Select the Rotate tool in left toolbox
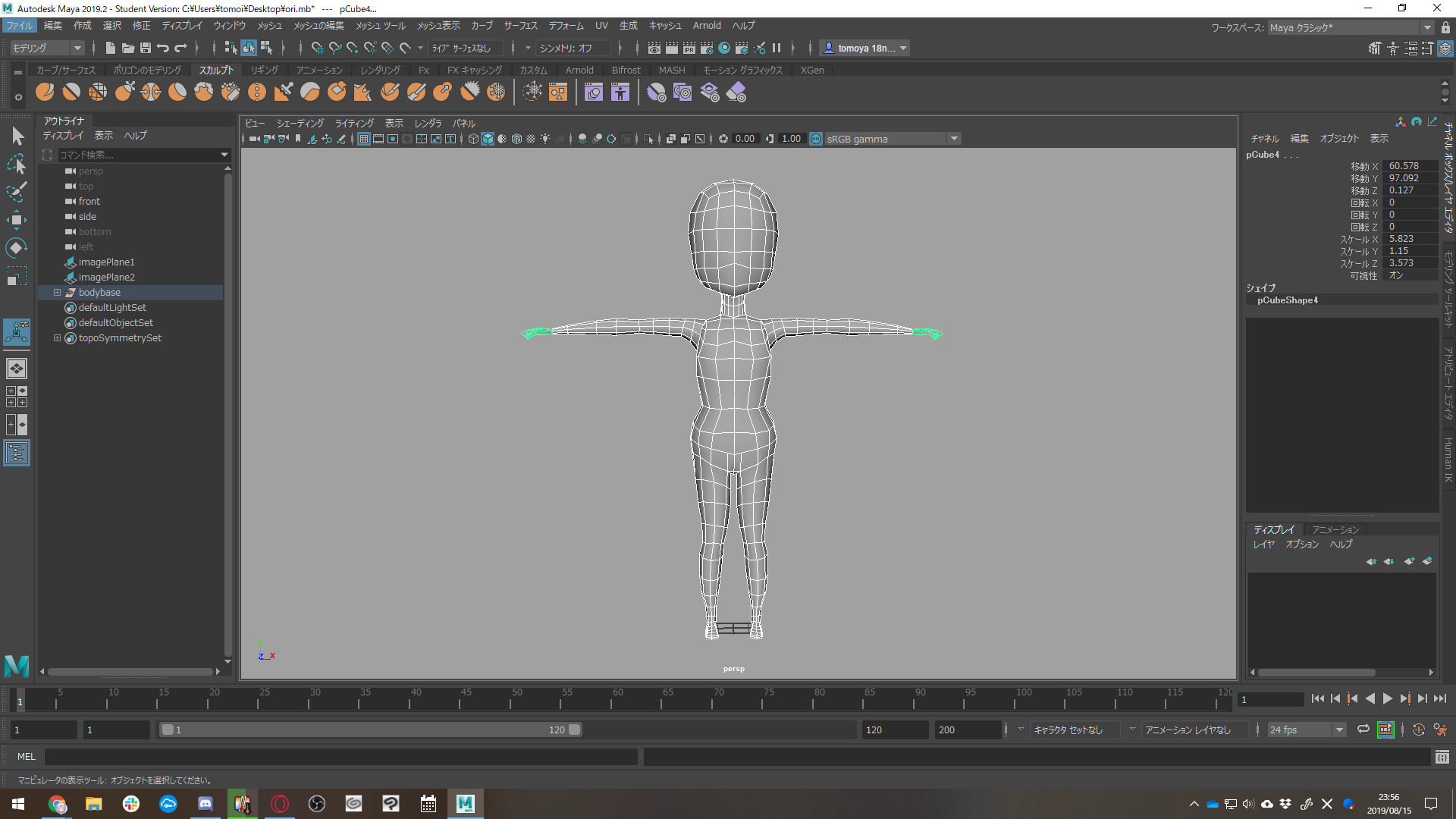 pyautogui.click(x=17, y=248)
